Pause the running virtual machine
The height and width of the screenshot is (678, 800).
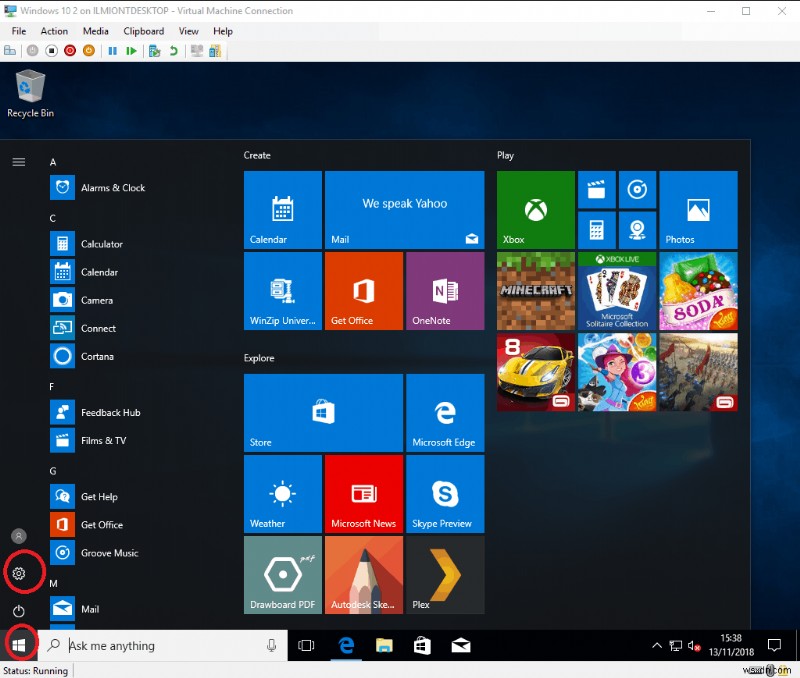[113, 50]
